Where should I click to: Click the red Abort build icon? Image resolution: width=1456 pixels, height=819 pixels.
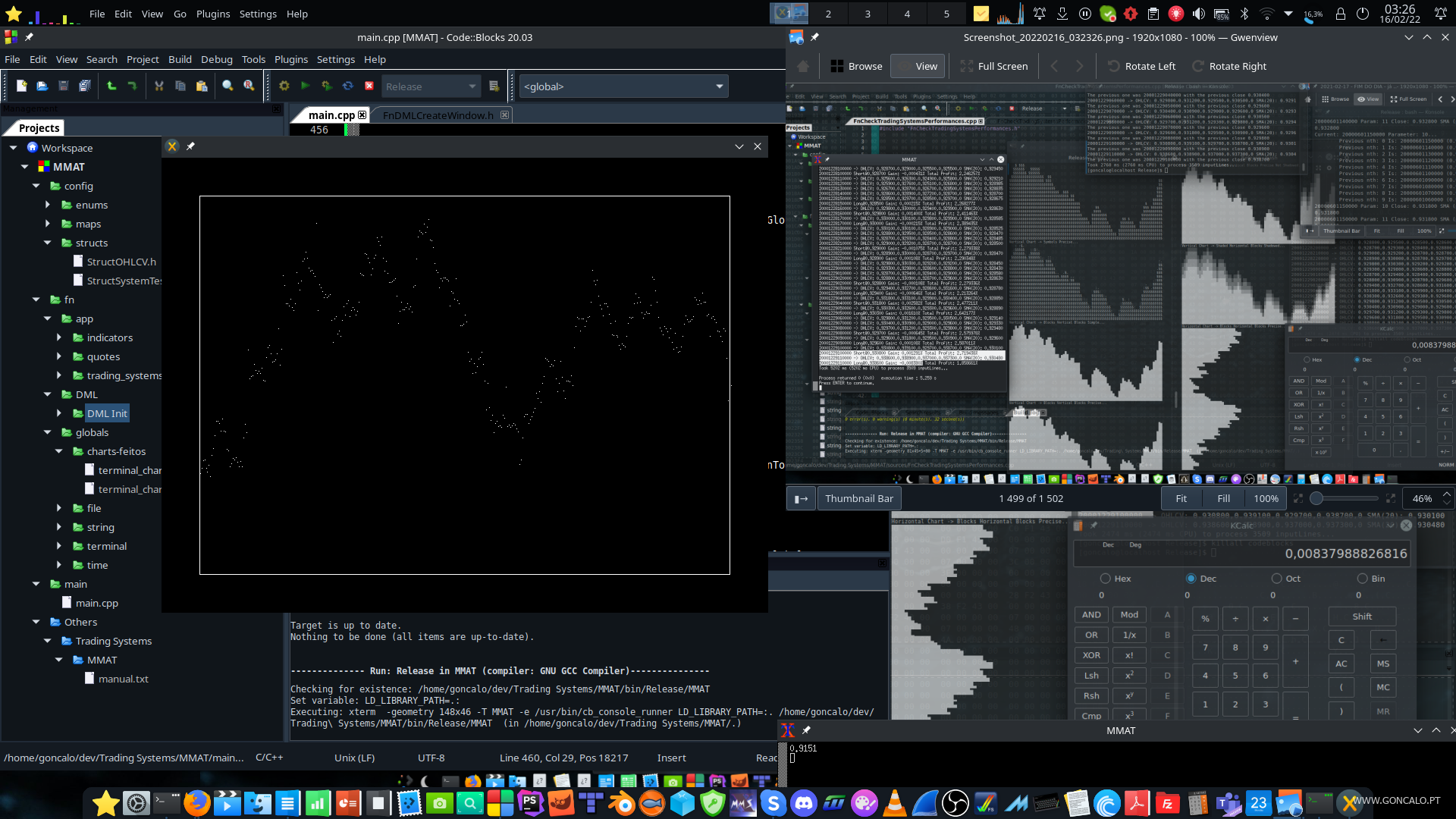coord(369,86)
